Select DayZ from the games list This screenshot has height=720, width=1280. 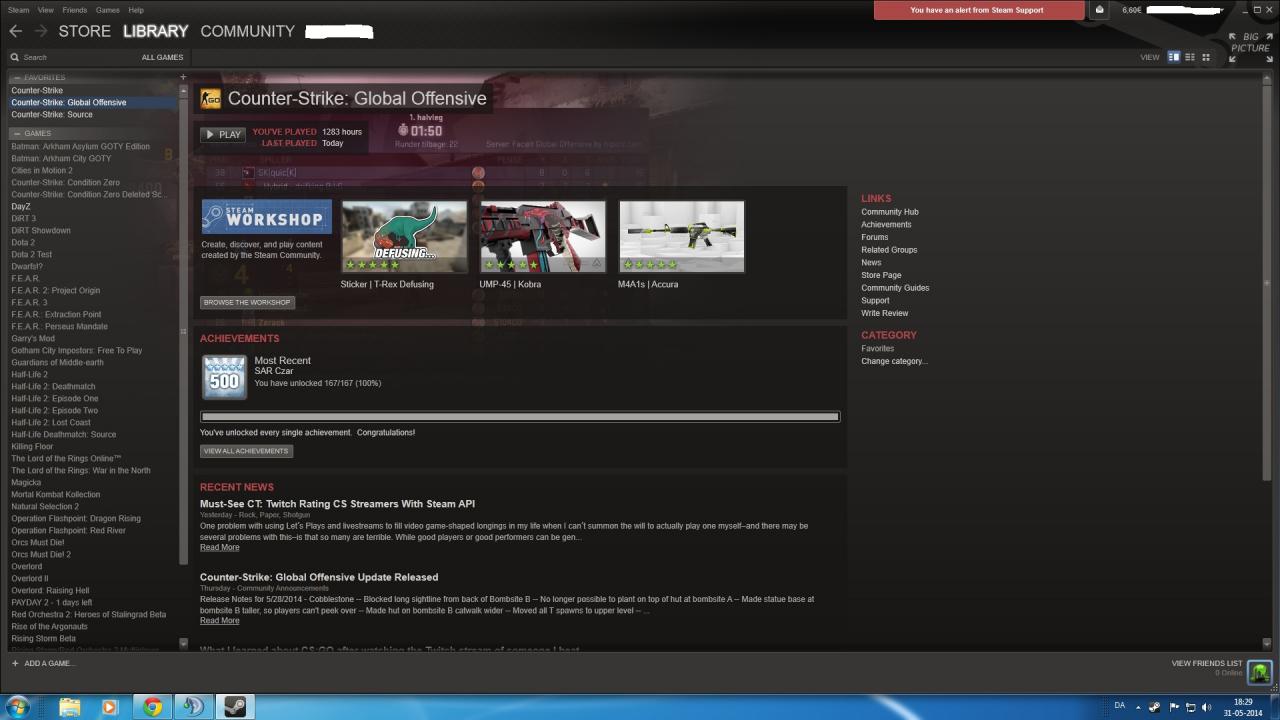click(20, 206)
